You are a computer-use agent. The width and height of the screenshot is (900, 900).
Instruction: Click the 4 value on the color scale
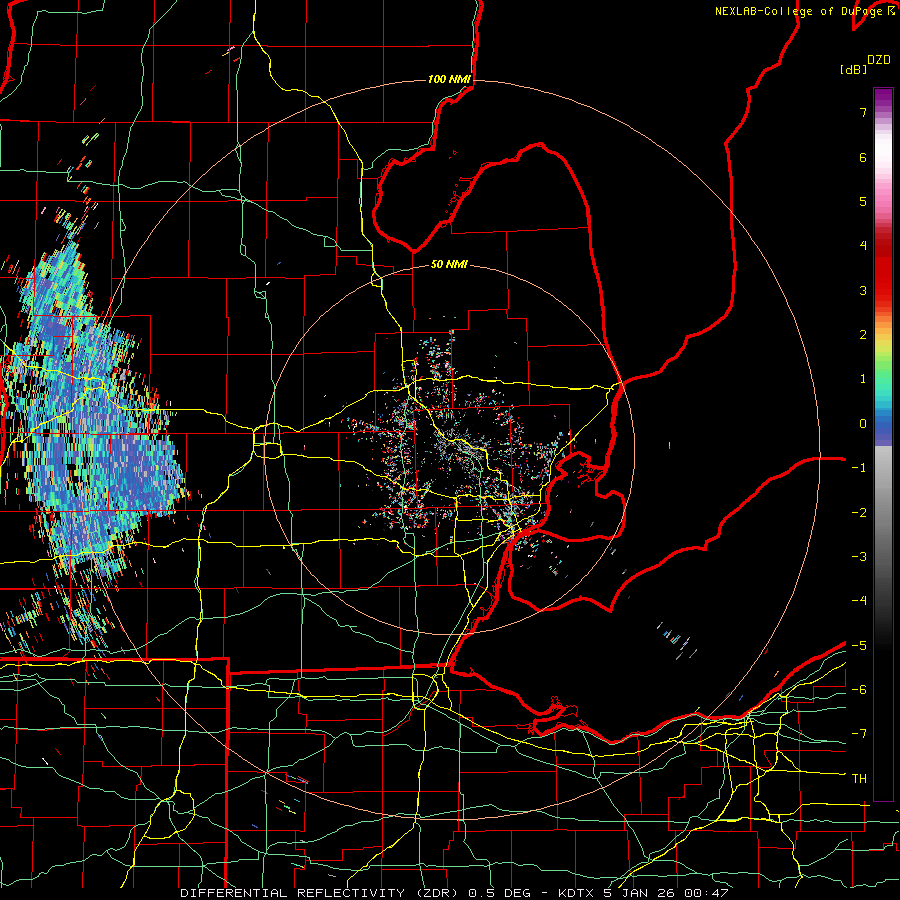(863, 246)
